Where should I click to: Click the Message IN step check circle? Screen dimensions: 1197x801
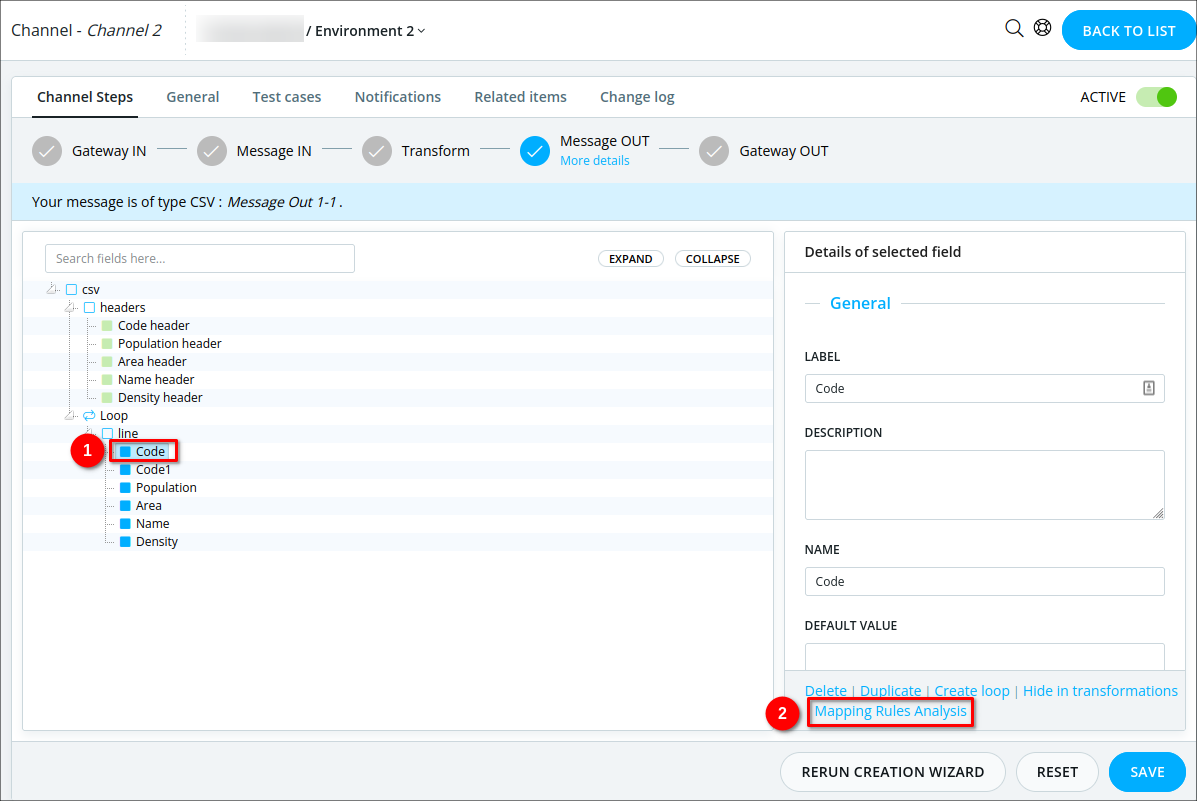[x=211, y=151]
